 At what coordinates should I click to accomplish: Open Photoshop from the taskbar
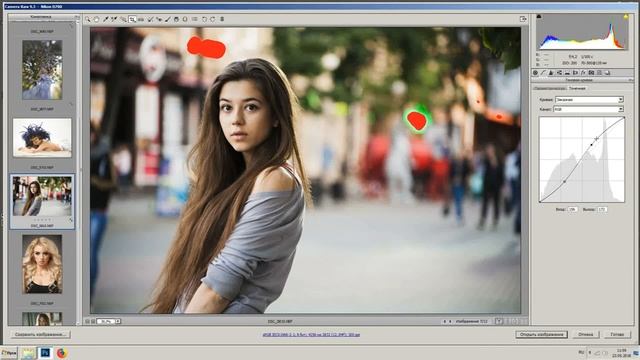click(45, 353)
